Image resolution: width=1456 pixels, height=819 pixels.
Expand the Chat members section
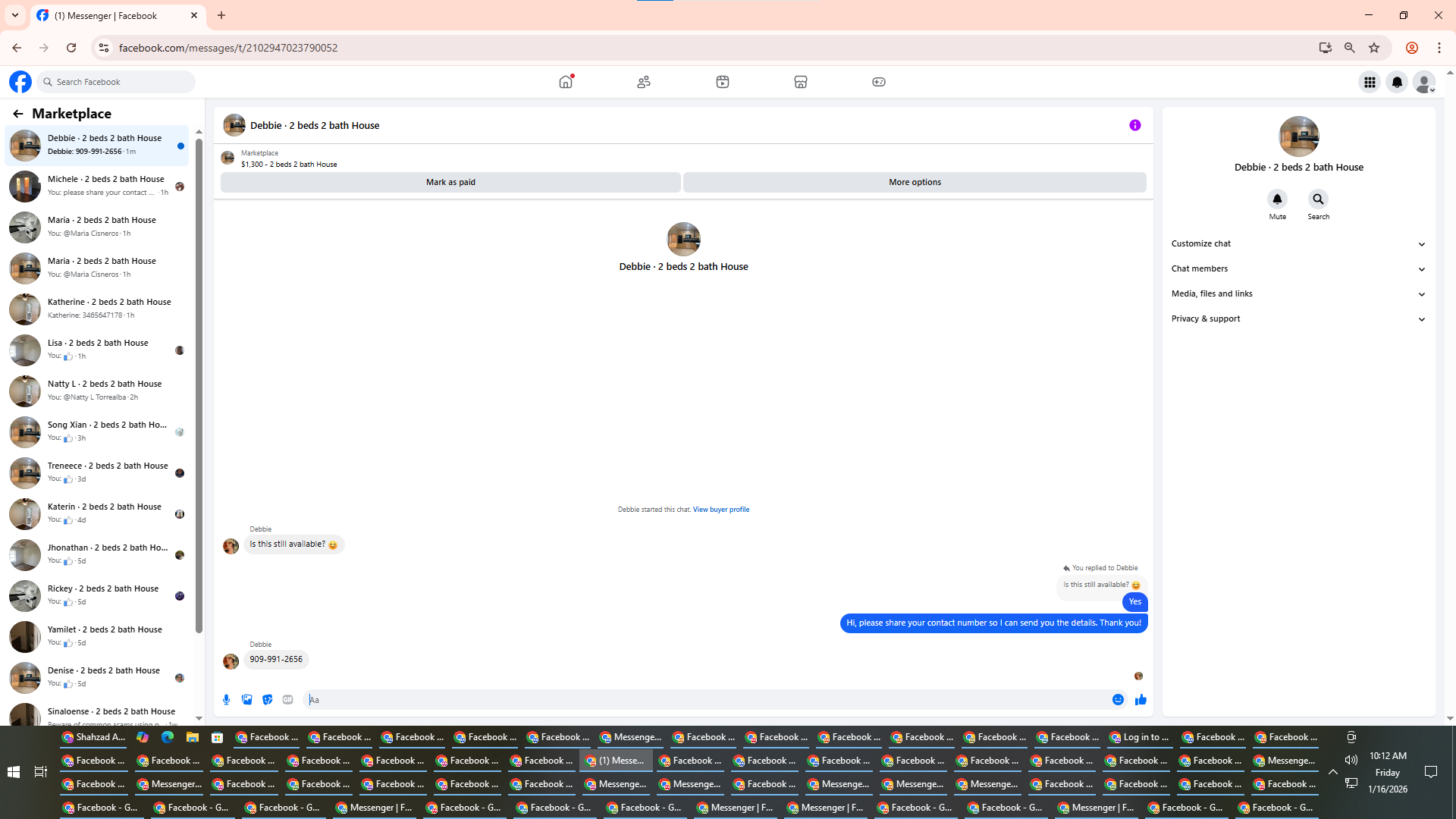(x=1298, y=269)
